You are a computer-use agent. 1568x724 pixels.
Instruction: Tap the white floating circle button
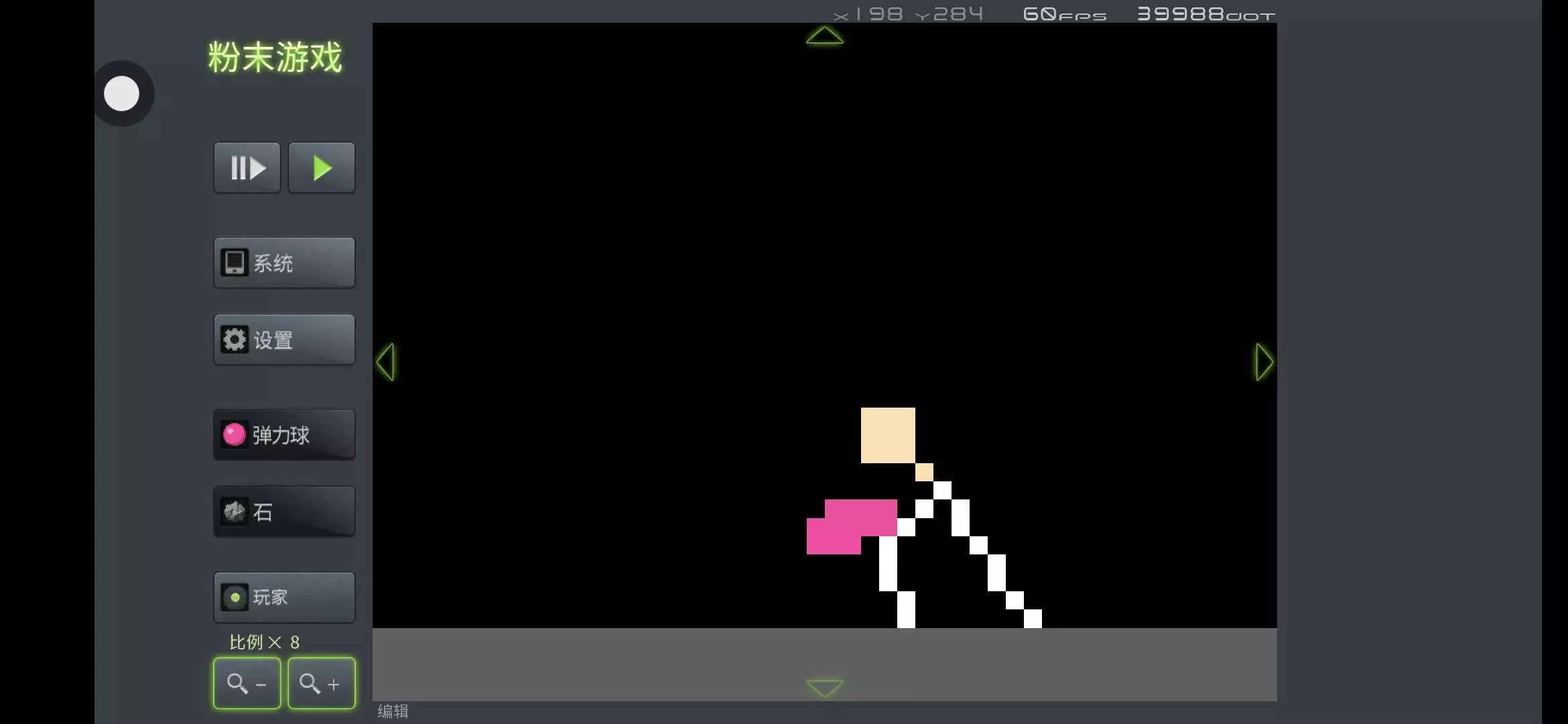tap(122, 94)
